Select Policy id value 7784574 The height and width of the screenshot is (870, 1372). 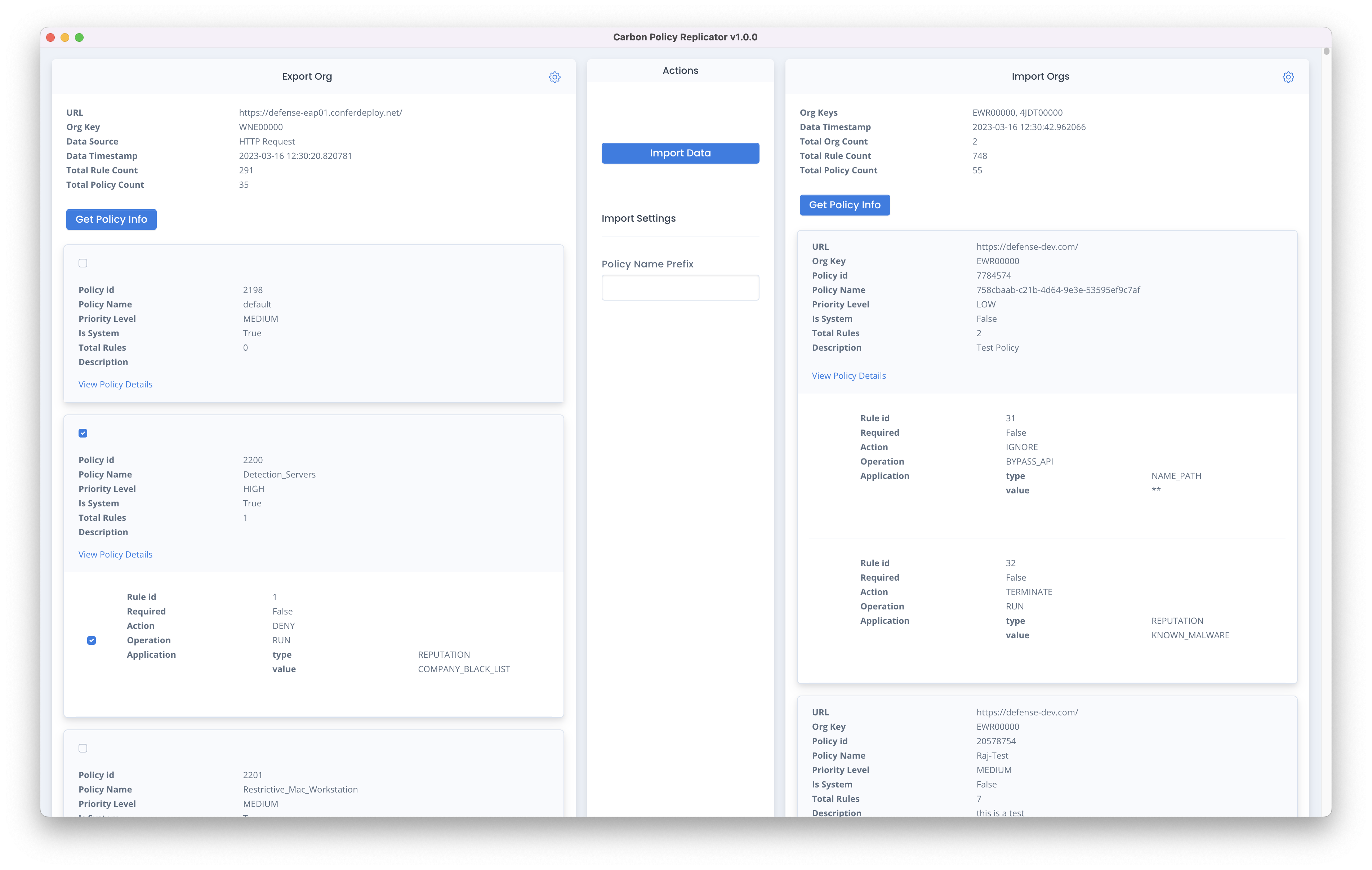click(993, 275)
